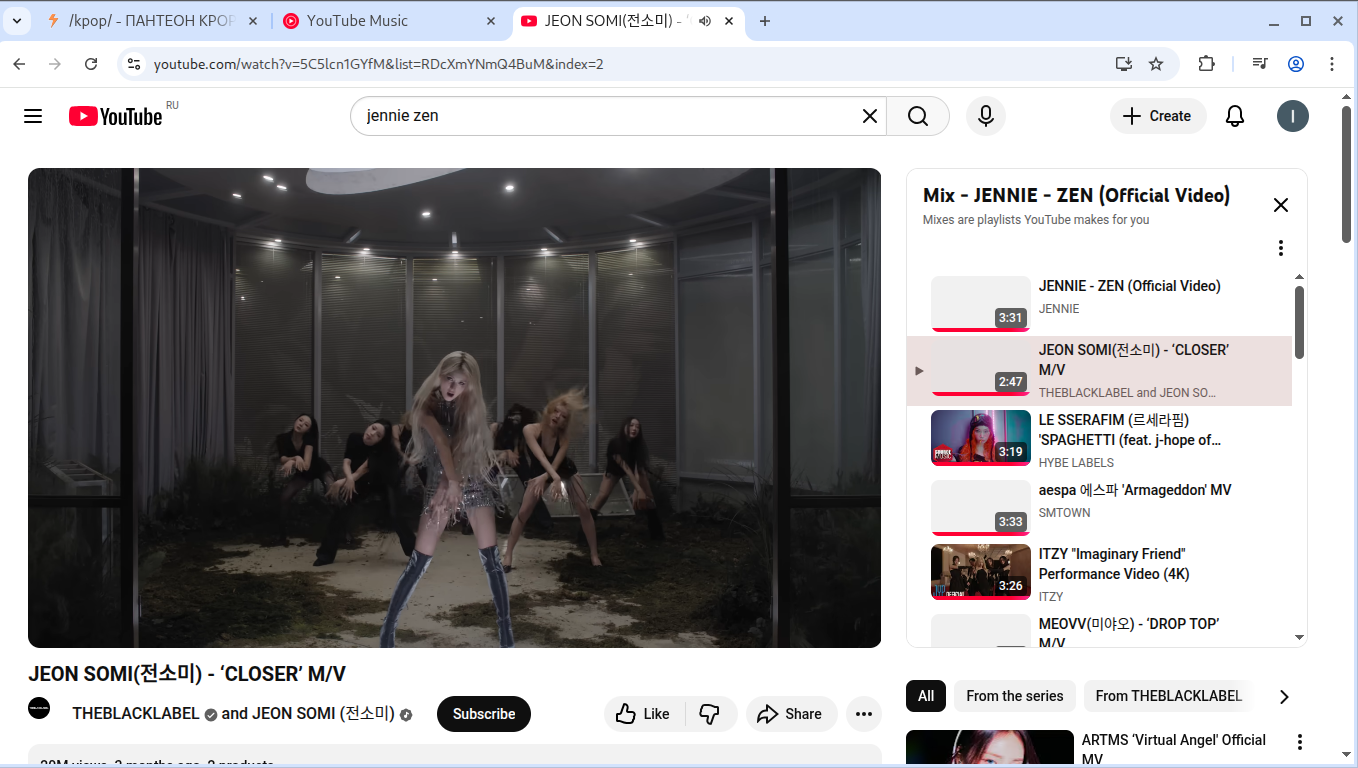The width and height of the screenshot is (1358, 768).
Task: Select currently playing JEON SOMI CLOSER item
Action: [x=1099, y=371]
